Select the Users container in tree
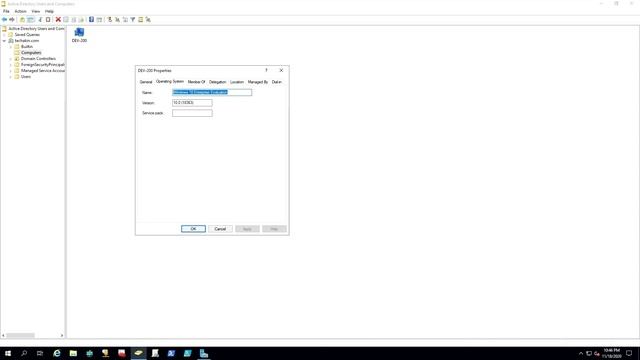This screenshot has width=640, height=360. 26,77
